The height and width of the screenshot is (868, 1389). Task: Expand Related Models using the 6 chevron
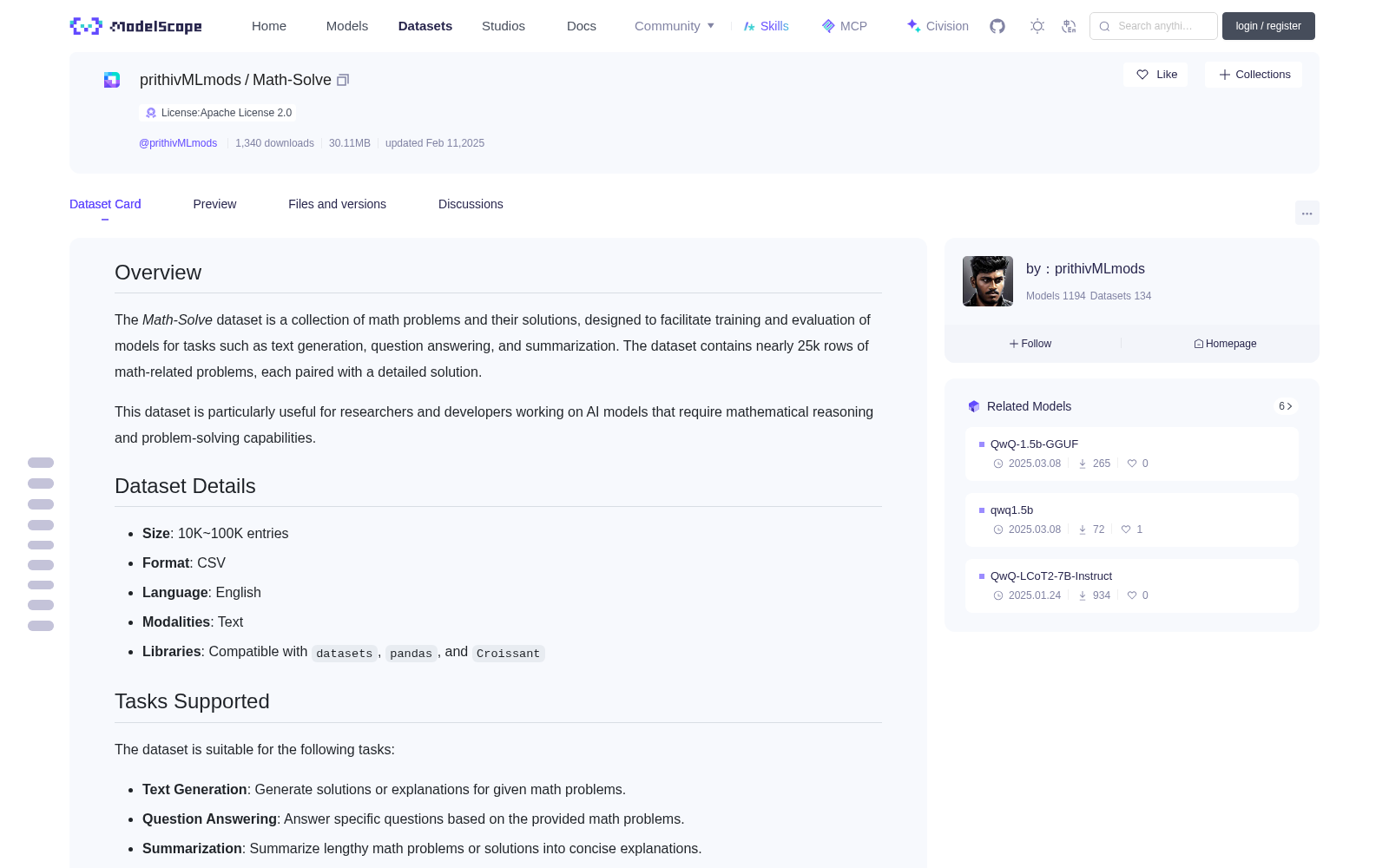pos(1286,406)
